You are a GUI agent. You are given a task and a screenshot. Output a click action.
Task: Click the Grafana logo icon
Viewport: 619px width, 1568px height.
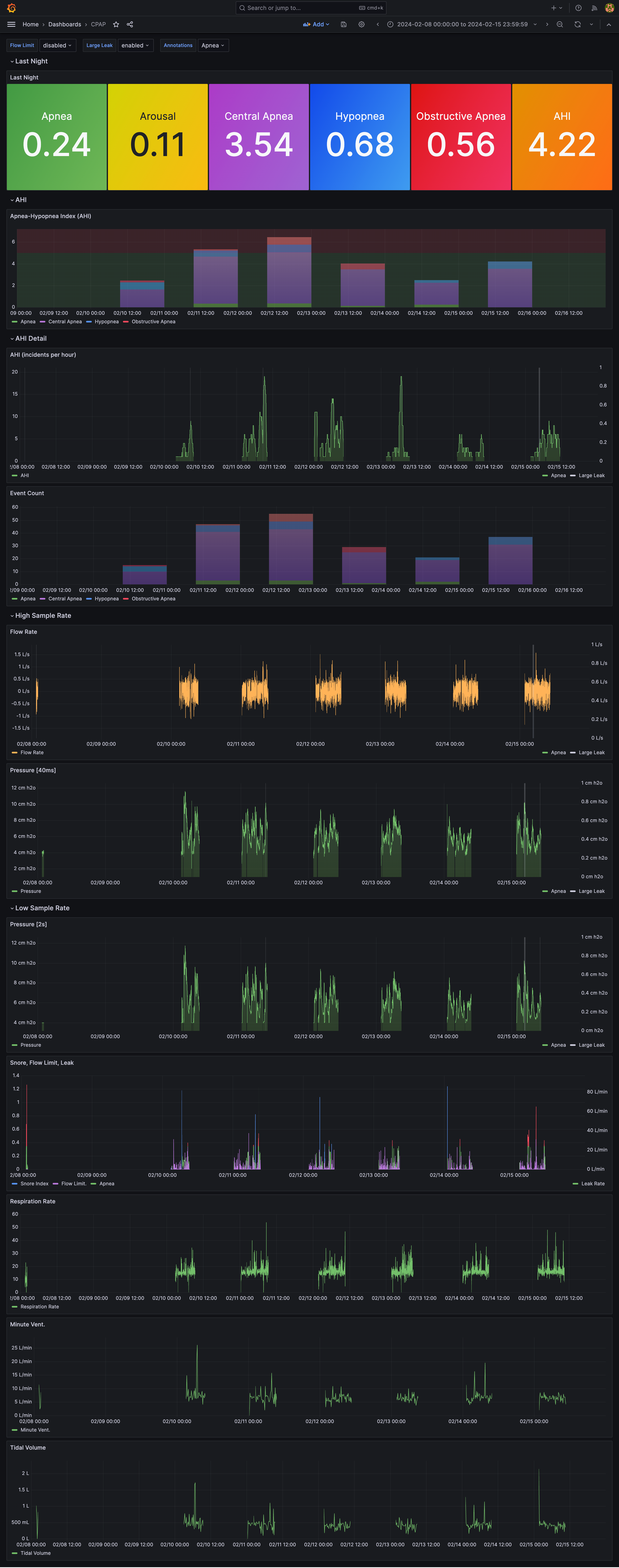point(11,8)
